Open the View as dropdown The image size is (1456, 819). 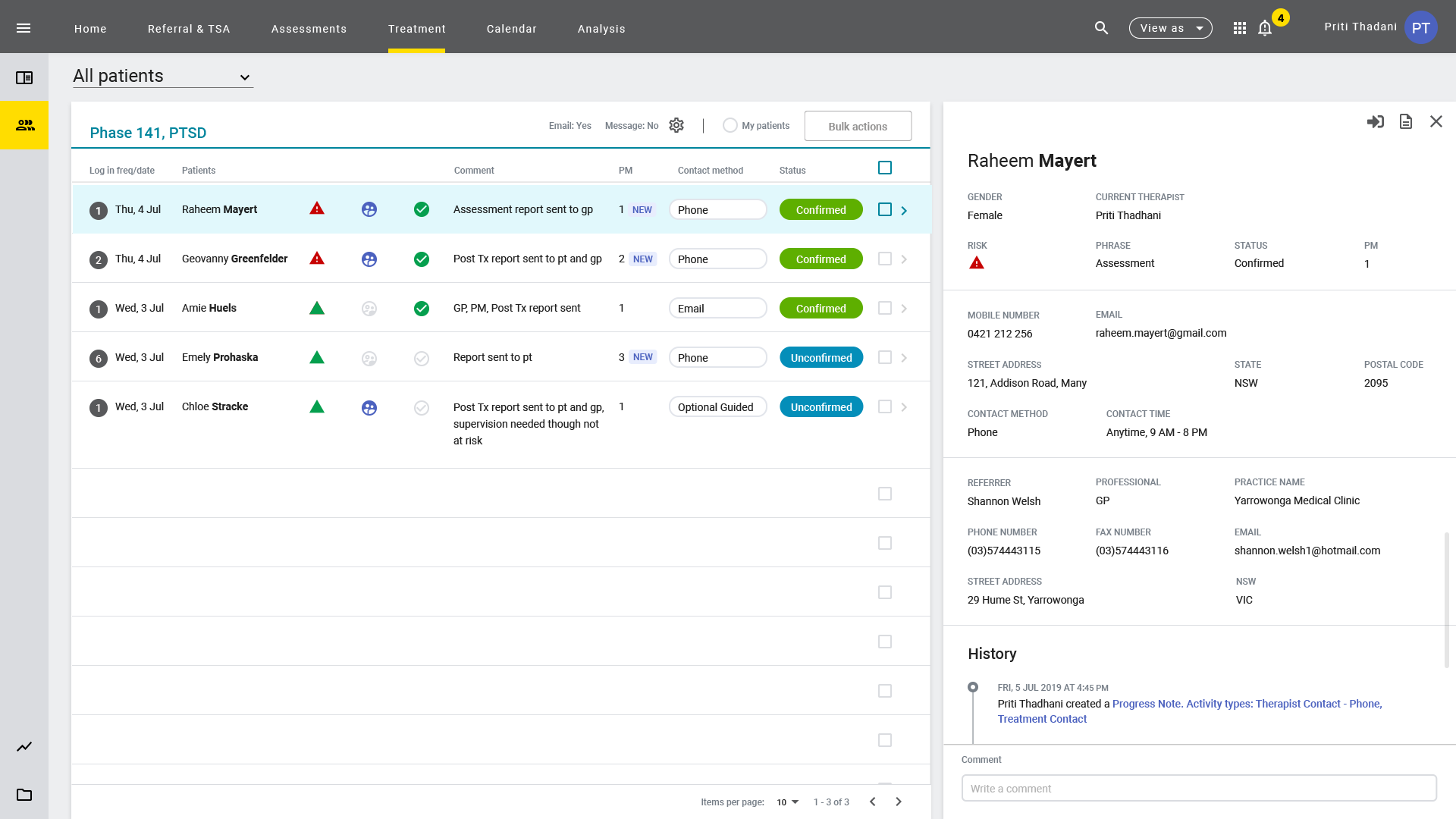1170,28
